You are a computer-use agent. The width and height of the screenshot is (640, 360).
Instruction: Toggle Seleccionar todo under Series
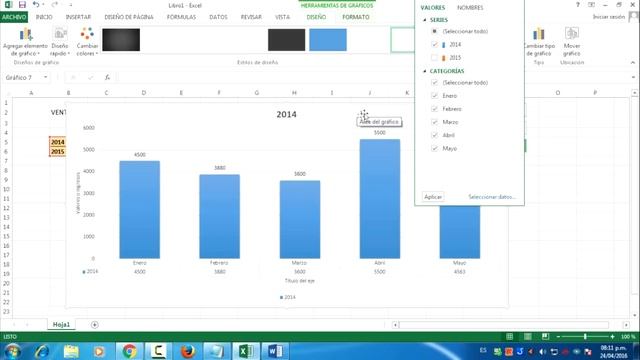tap(434, 31)
